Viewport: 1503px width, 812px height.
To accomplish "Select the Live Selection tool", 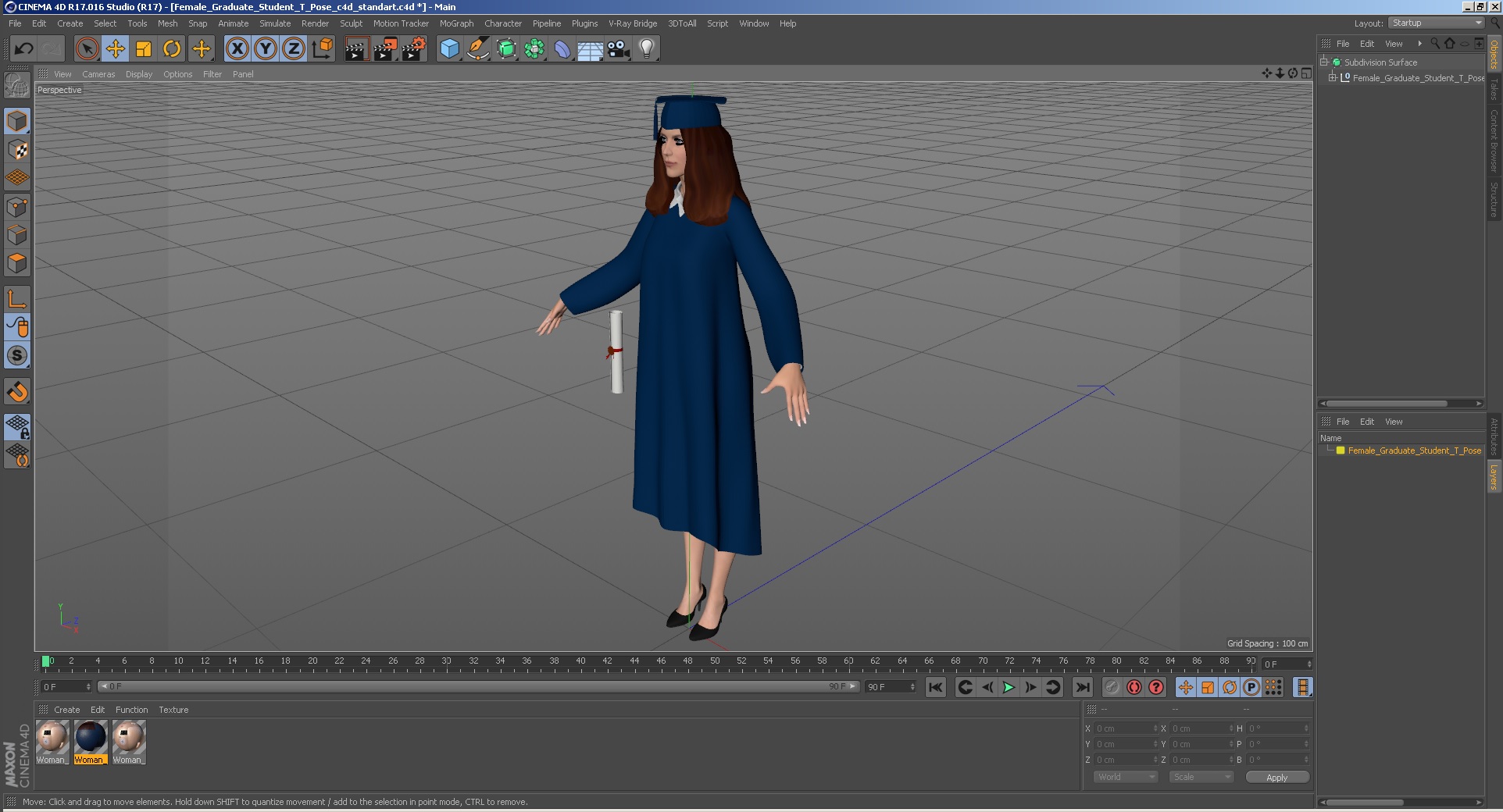I will pyautogui.click(x=87, y=49).
